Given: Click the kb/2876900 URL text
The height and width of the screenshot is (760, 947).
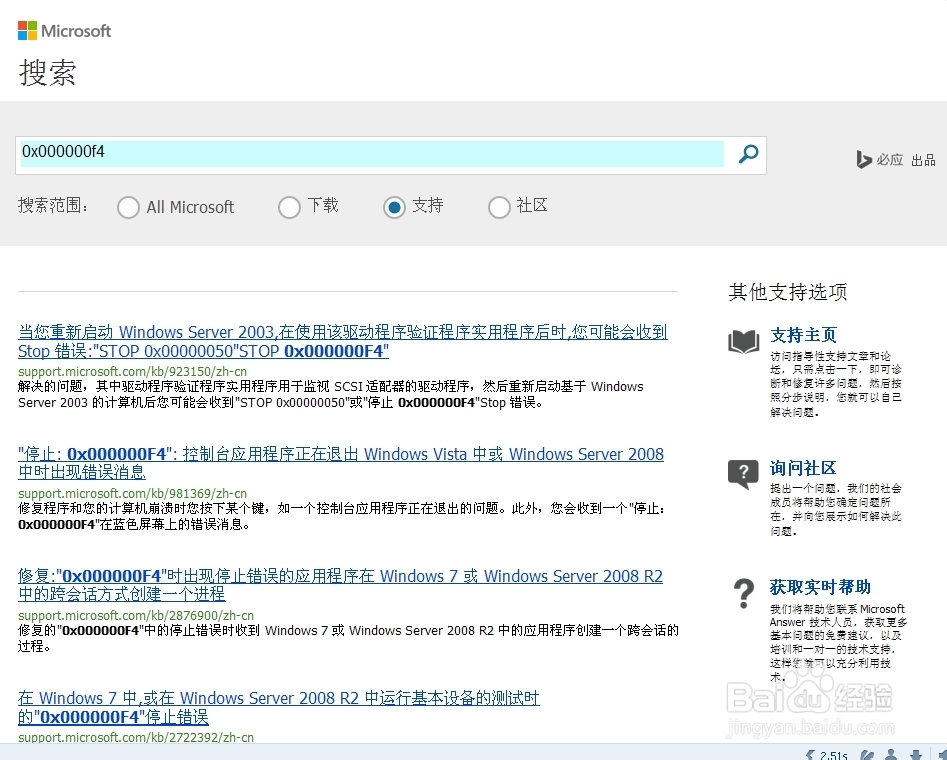Looking at the screenshot, I should point(136,616).
